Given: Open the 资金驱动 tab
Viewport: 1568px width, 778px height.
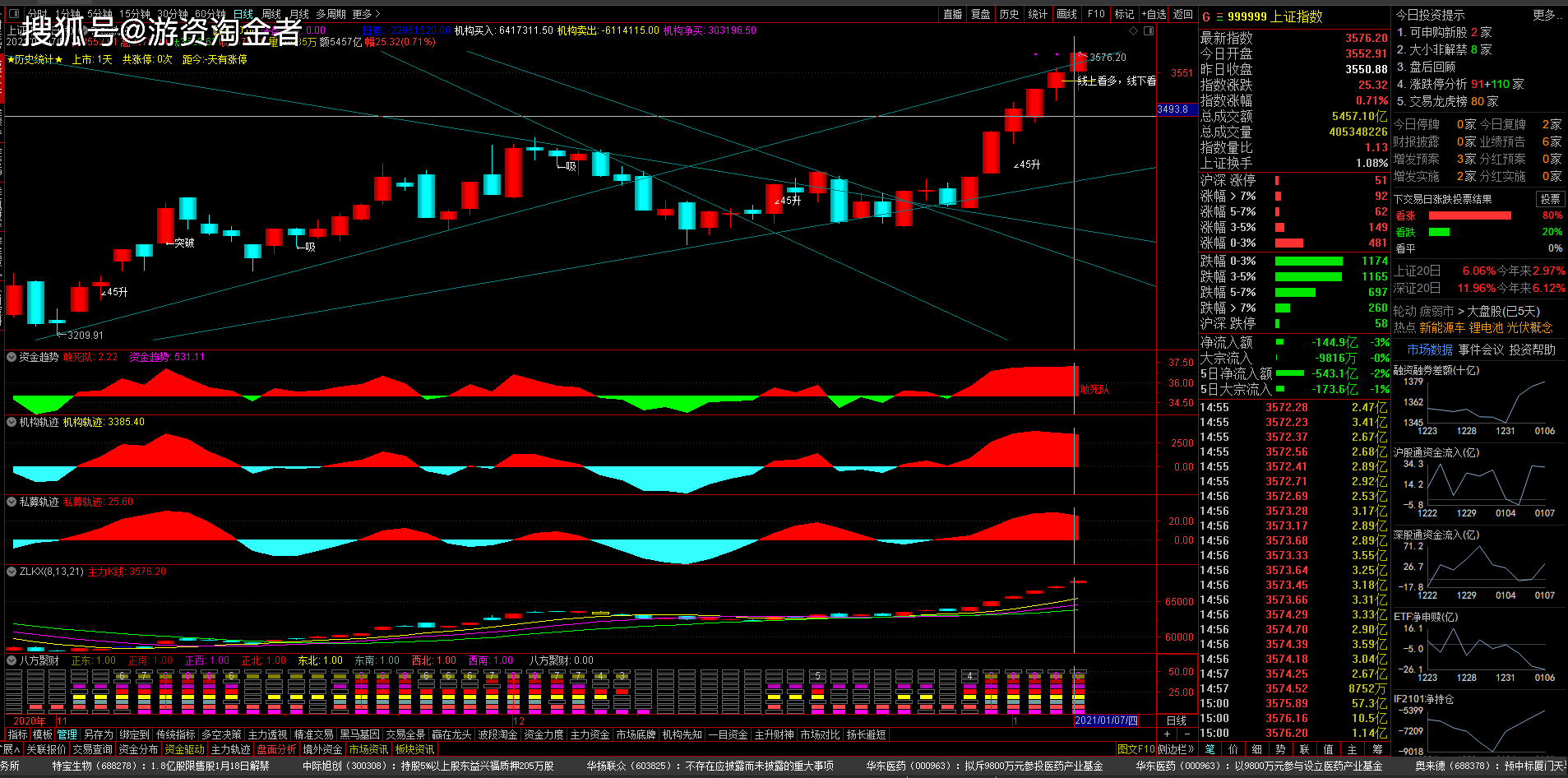Looking at the screenshot, I should [184, 749].
